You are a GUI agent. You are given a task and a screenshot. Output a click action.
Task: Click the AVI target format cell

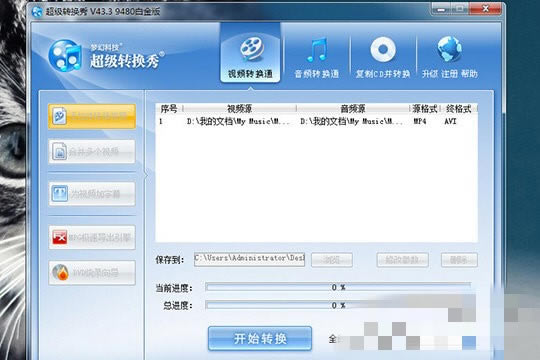tap(450, 122)
